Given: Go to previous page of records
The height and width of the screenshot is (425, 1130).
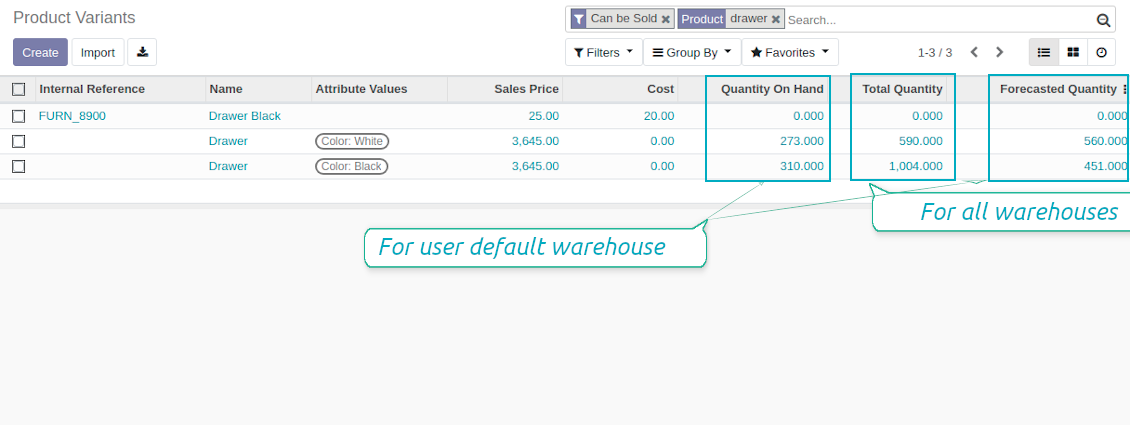Looking at the screenshot, I should [x=974, y=52].
